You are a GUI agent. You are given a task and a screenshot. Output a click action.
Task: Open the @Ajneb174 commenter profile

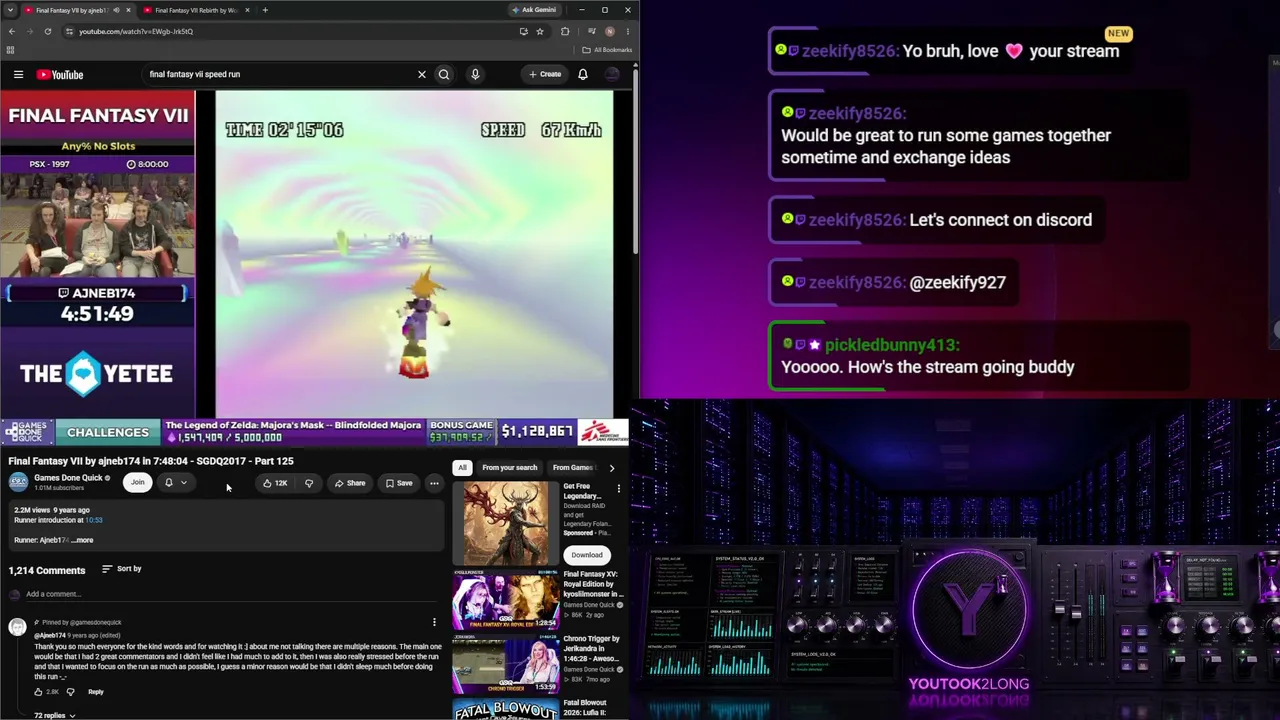tap(50, 635)
